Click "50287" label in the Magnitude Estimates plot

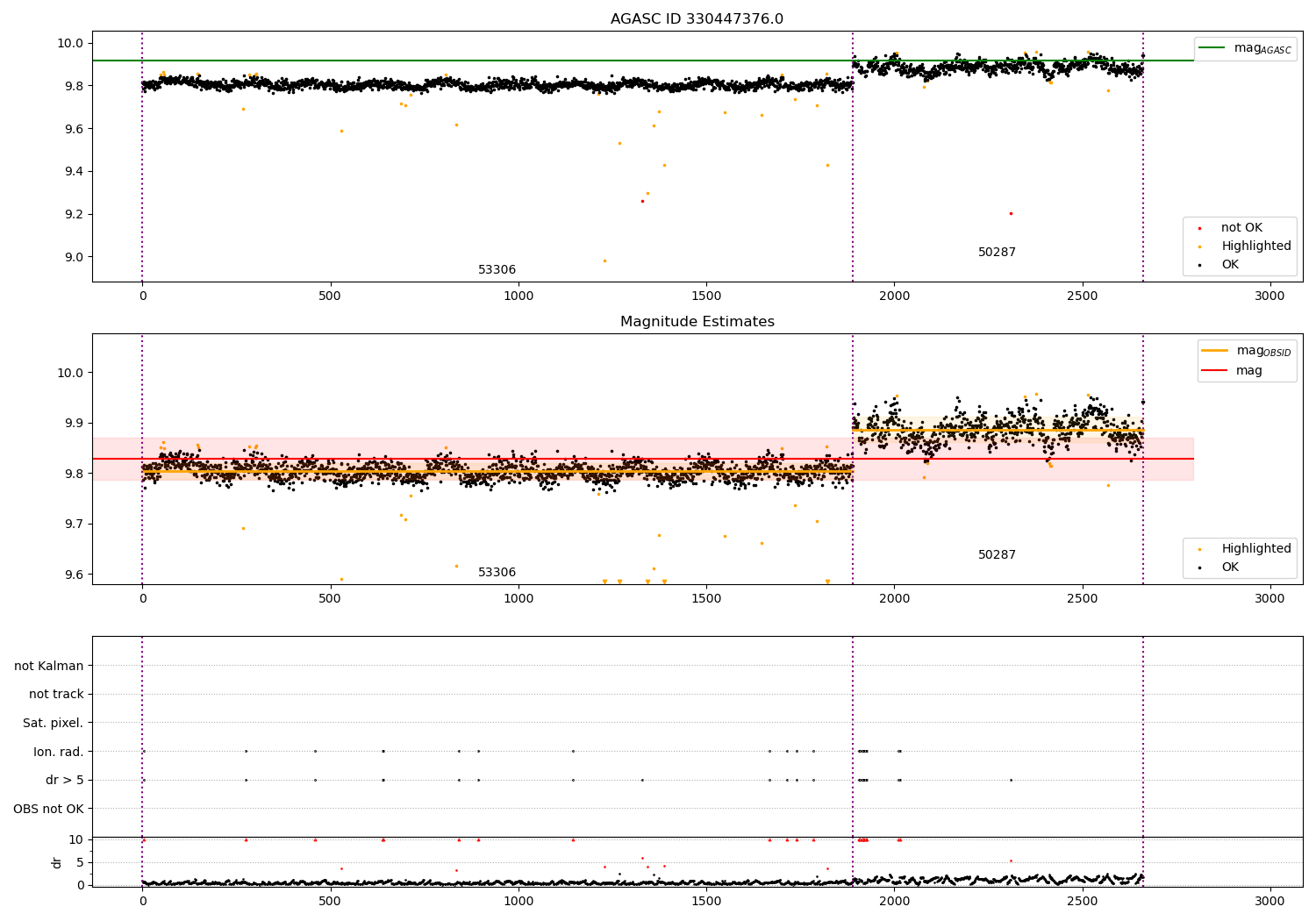[x=997, y=555]
